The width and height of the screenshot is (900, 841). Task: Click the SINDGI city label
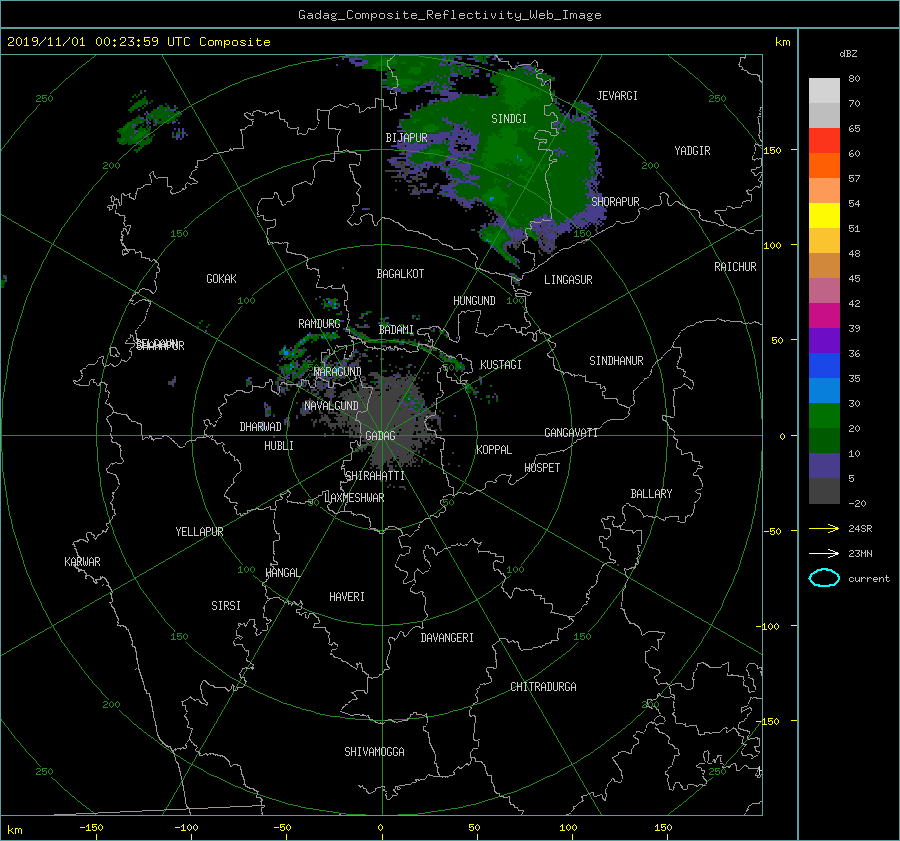pos(509,119)
